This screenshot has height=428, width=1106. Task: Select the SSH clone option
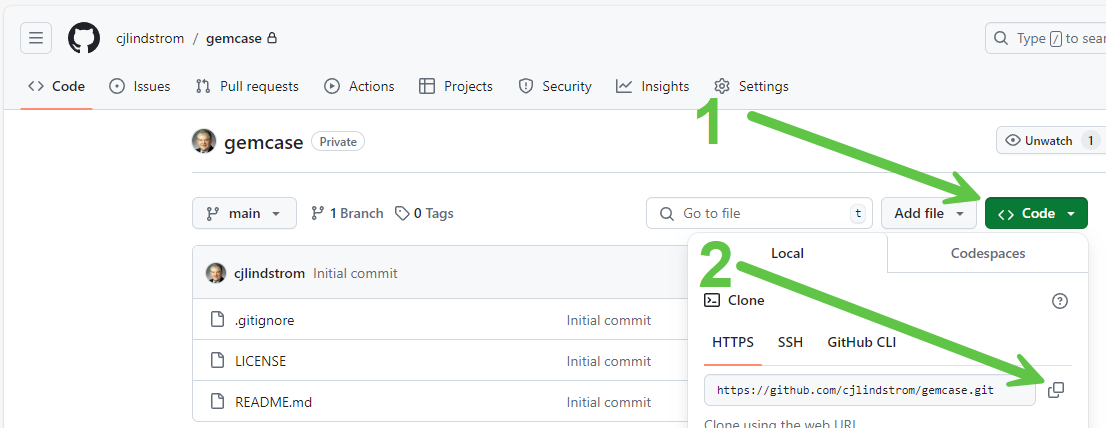pos(790,343)
